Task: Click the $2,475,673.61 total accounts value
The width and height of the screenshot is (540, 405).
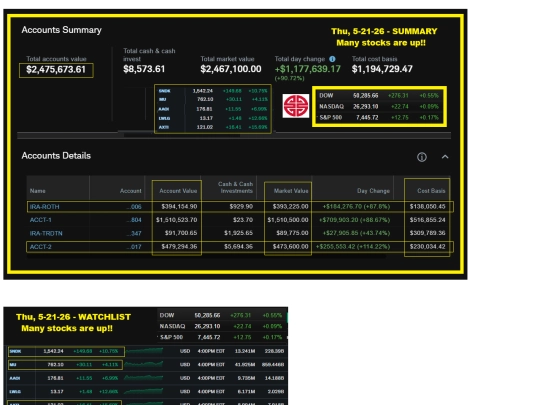Action: pyautogui.click(x=56, y=70)
